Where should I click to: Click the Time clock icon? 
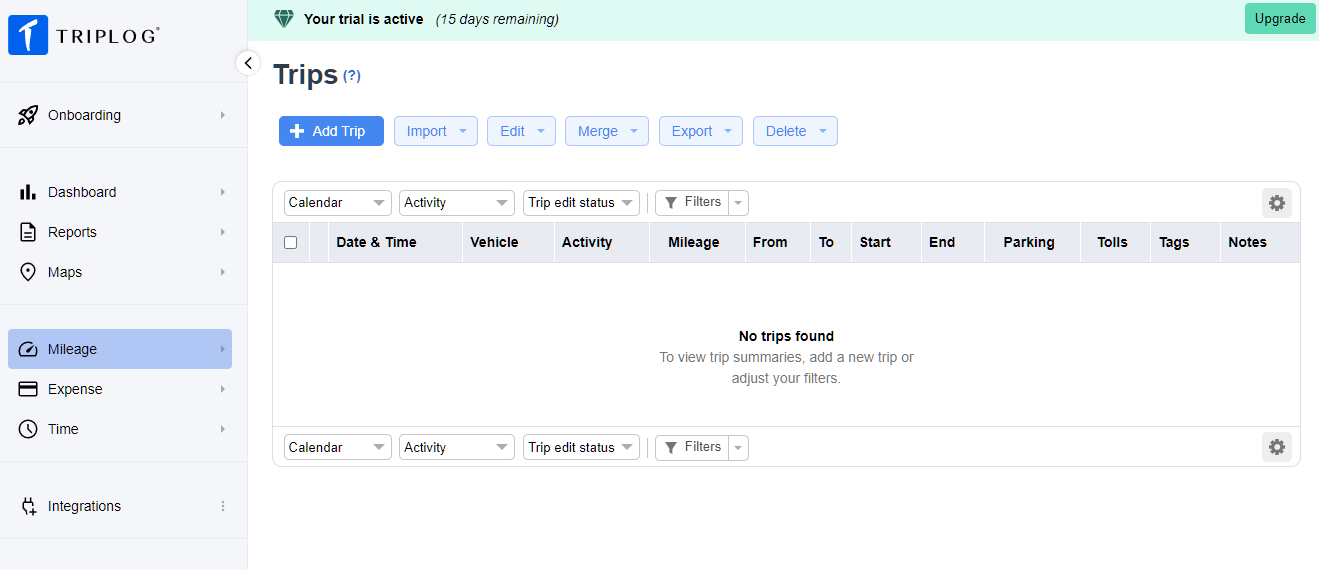click(28, 429)
